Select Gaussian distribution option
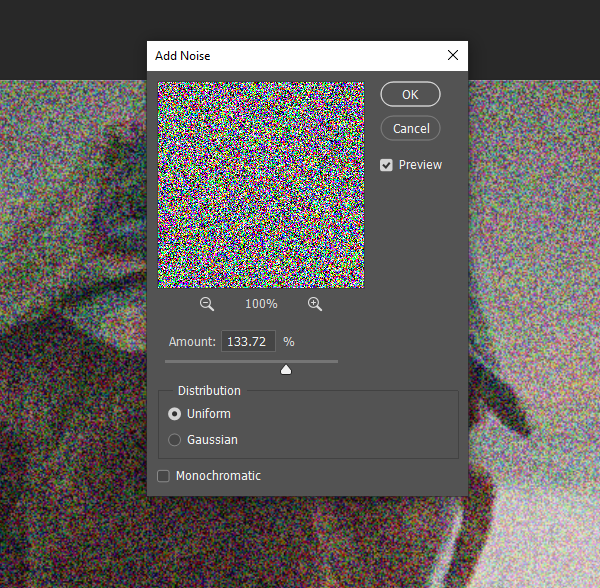The width and height of the screenshot is (600, 588). 174,440
